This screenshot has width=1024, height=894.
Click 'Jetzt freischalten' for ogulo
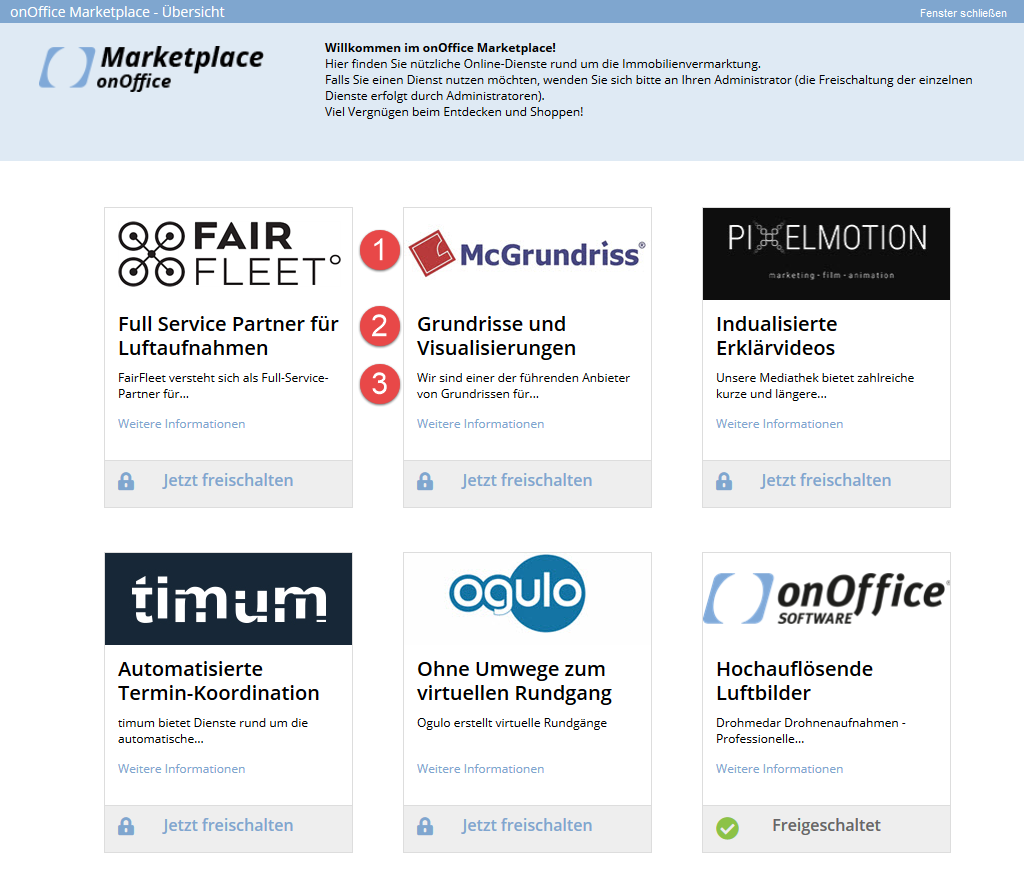pos(527,825)
